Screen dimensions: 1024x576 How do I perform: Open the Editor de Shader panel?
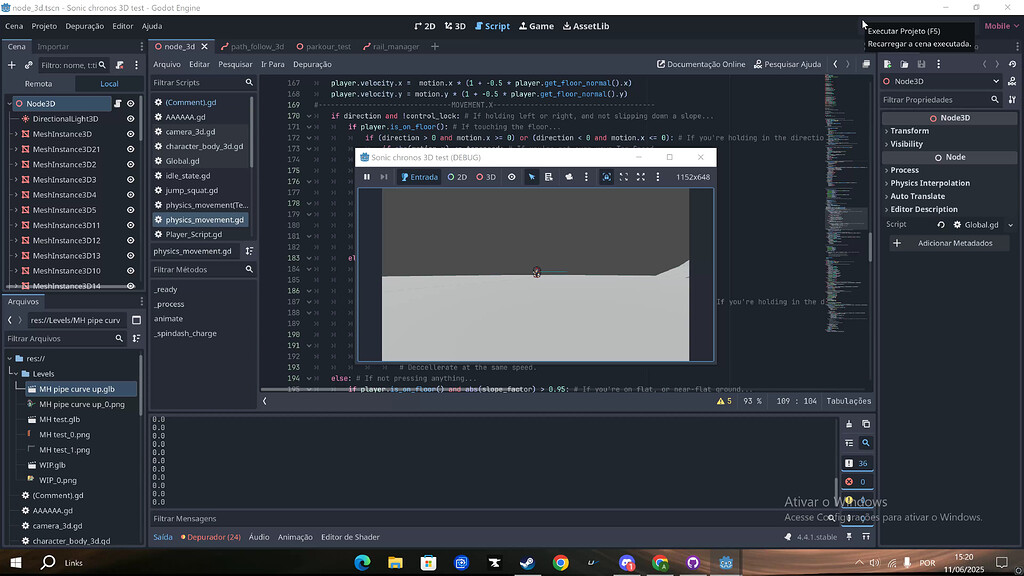coord(350,537)
